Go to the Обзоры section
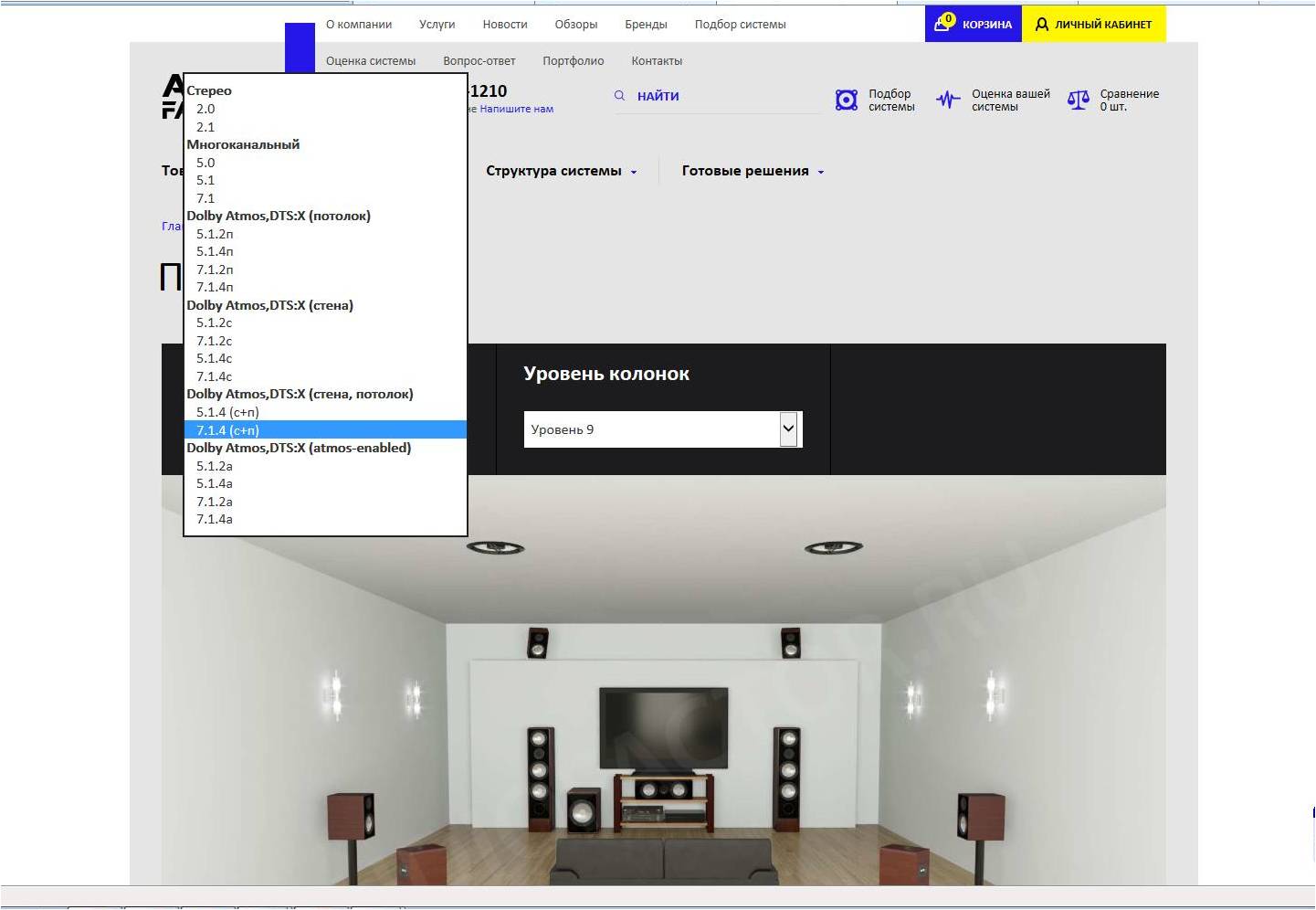The width and height of the screenshot is (1316, 910). pos(576,25)
